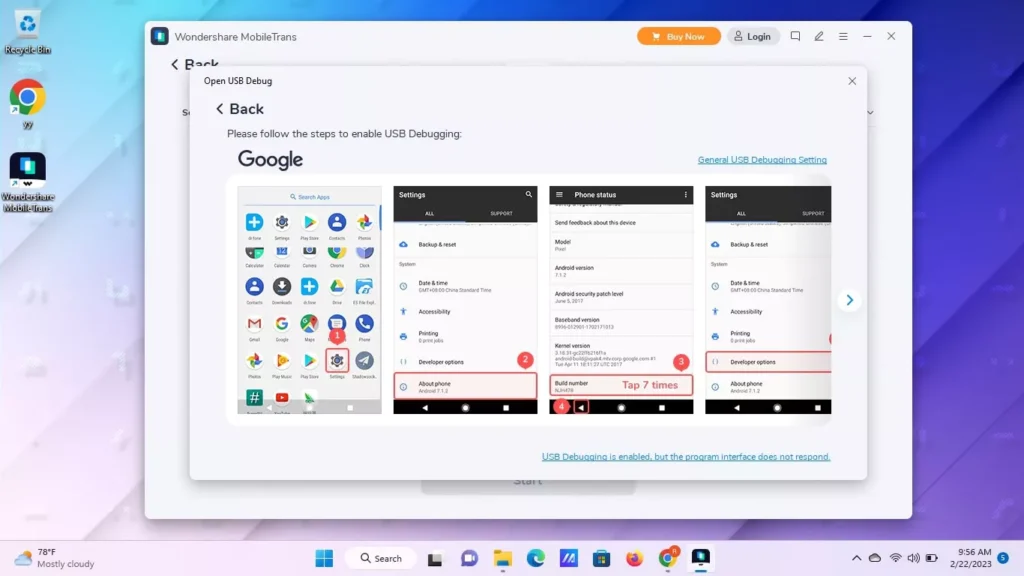Click the USB Debugging enabled link at bottom
Screen dimensions: 1024x576
coord(686,456)
